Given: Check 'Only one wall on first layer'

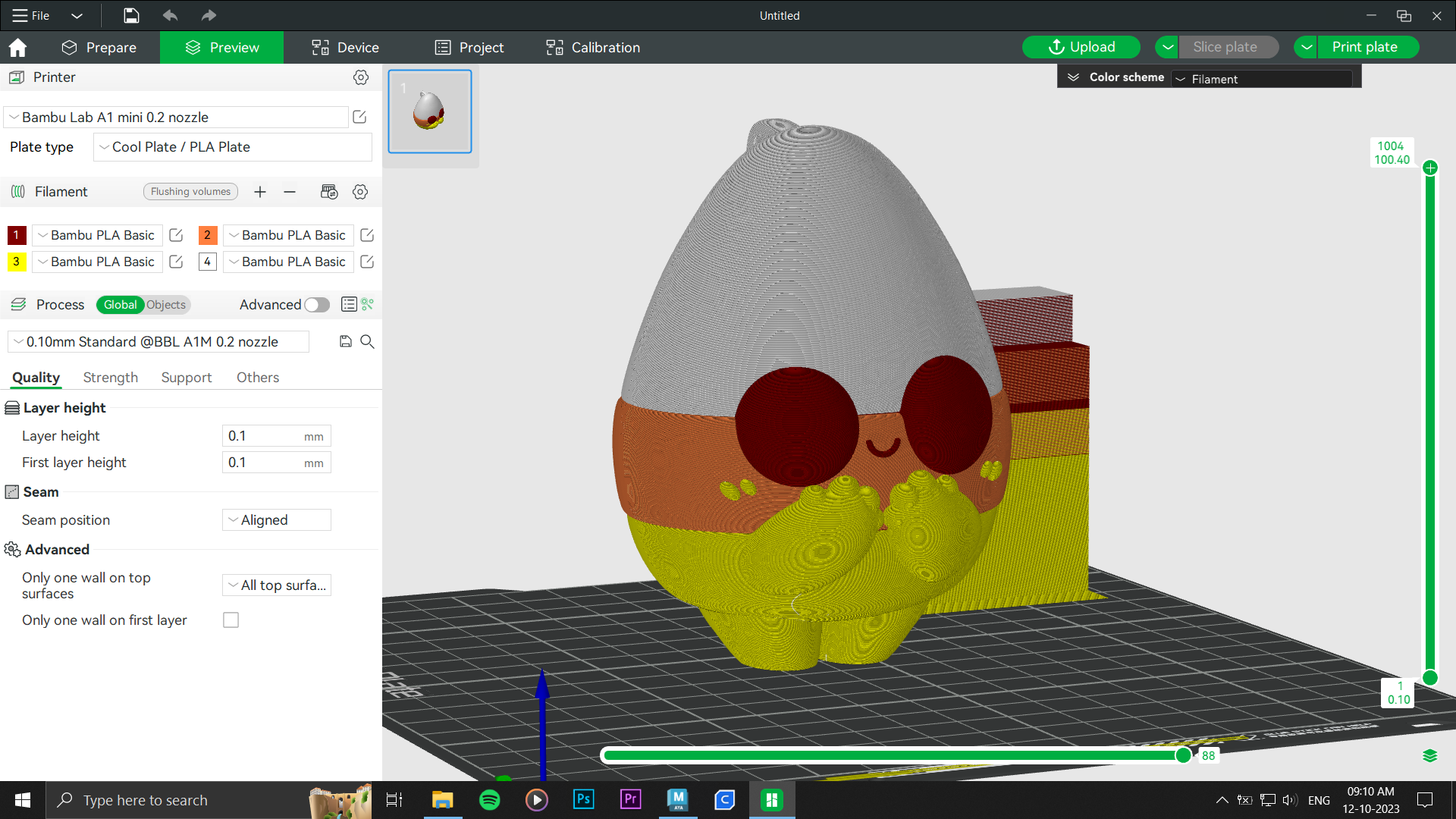Looking at the screenshot, I should click(x=231, y=620).
